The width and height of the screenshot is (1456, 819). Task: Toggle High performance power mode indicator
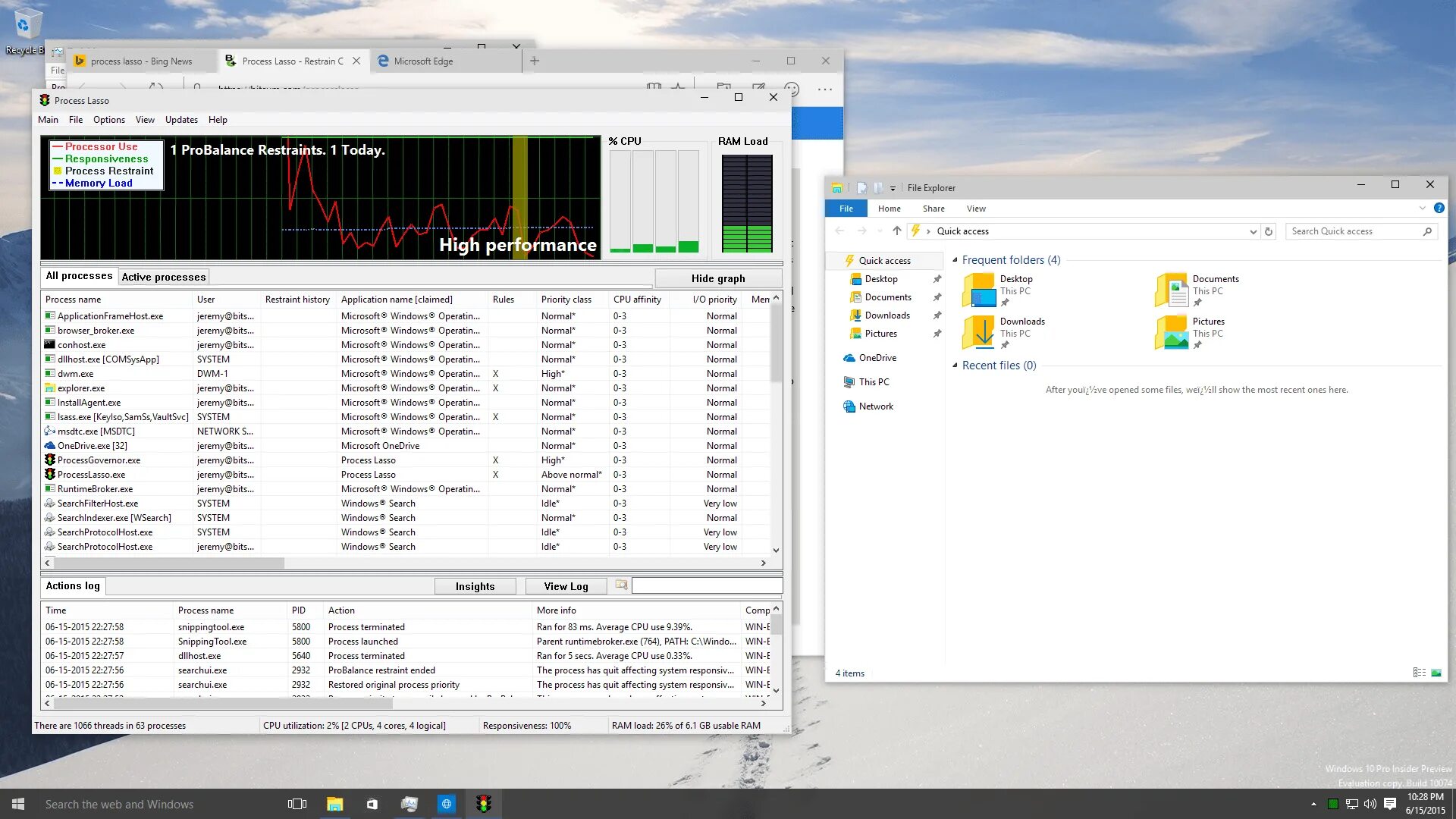517,244
